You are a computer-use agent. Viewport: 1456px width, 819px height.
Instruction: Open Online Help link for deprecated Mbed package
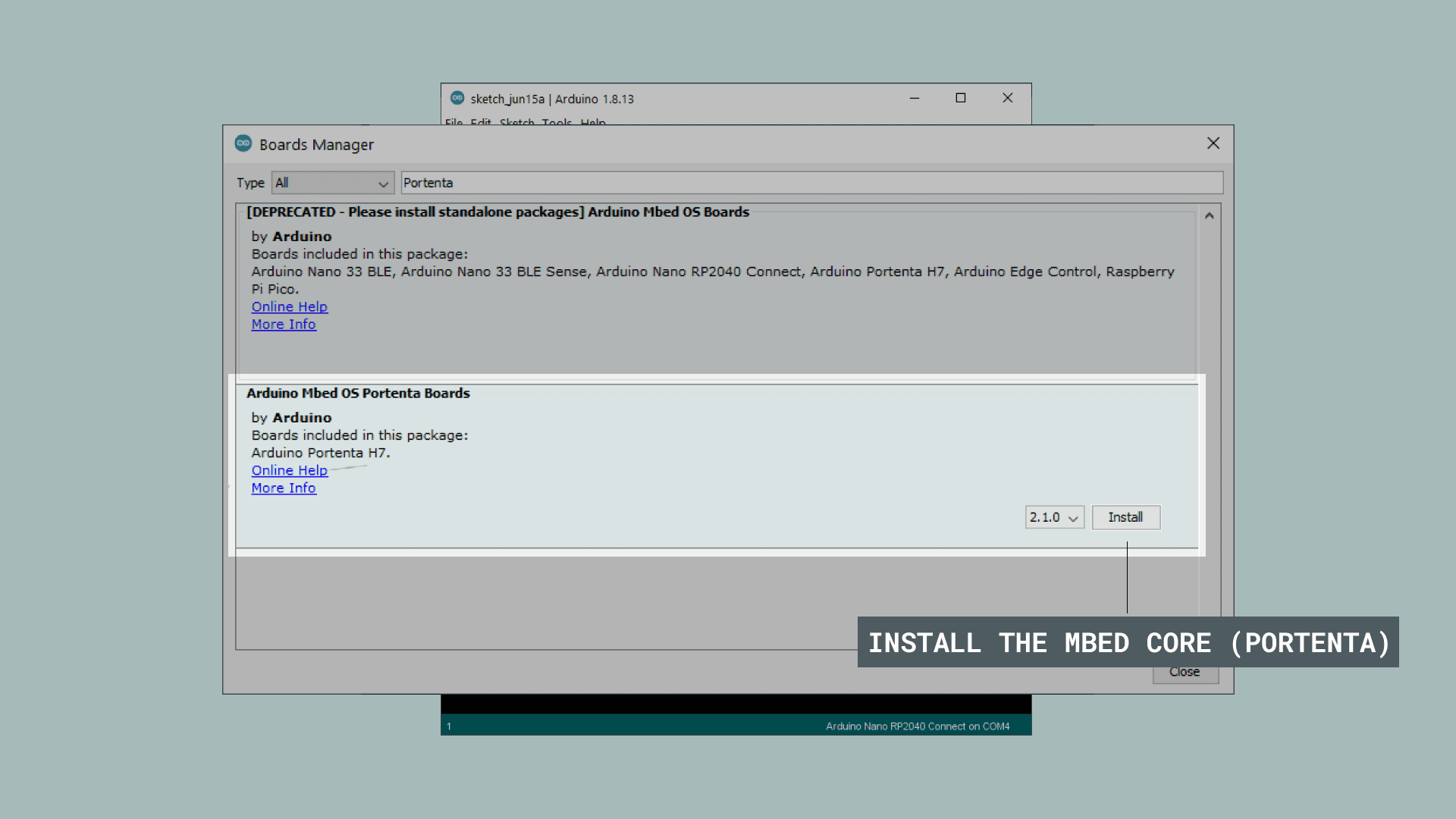pyautogui.click(x=290, y=306)
